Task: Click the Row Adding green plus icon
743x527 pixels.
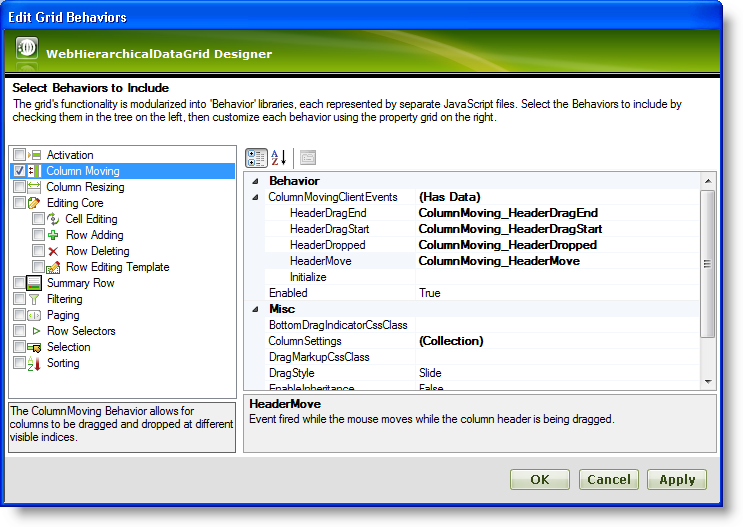Action: pos(53,235)
